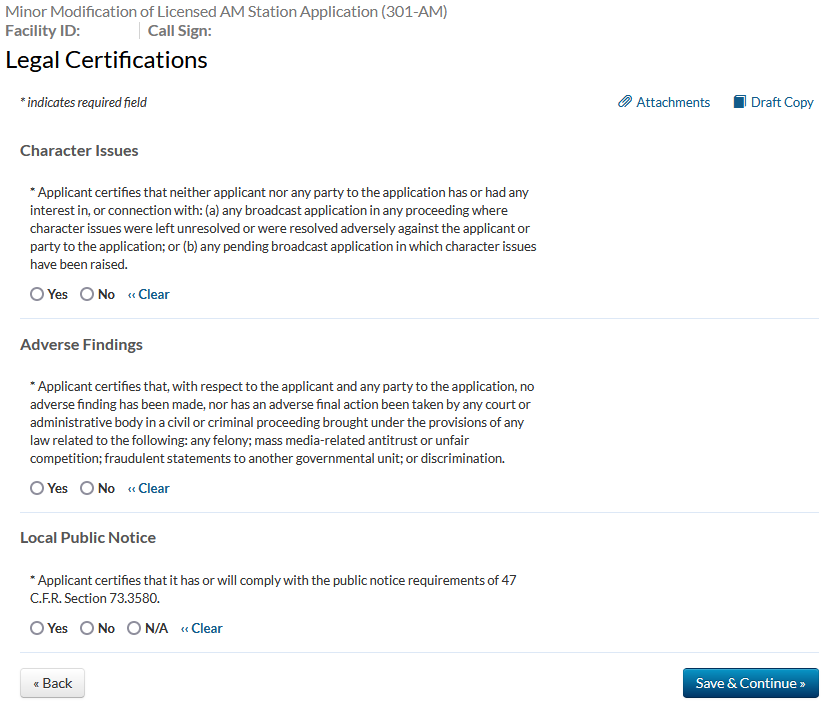Clear the Character Issues selection
The width and height of the screenshot is (825, 708).
click(149, 294)
